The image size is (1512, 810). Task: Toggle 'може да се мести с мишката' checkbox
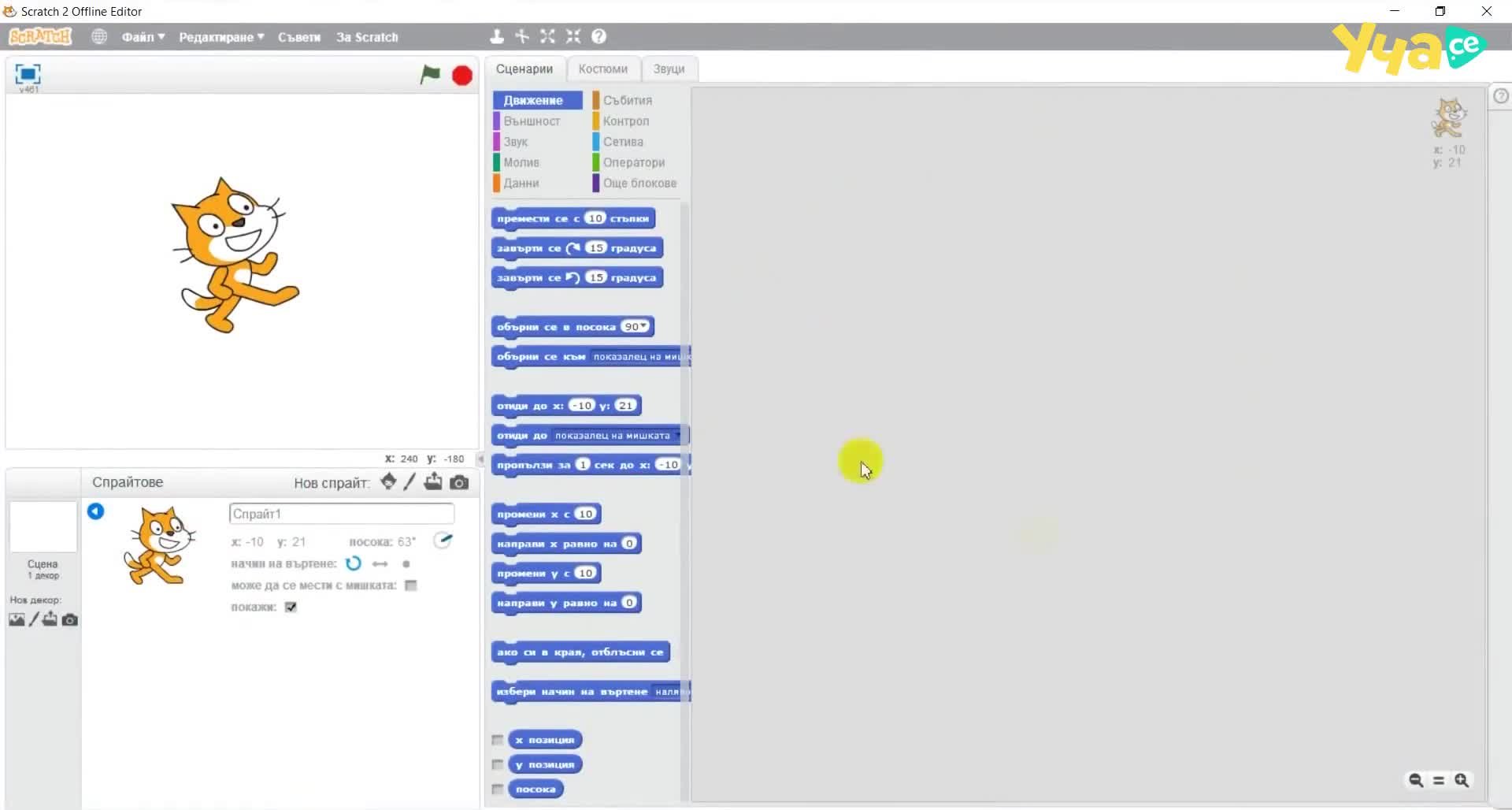pos(411,585)
